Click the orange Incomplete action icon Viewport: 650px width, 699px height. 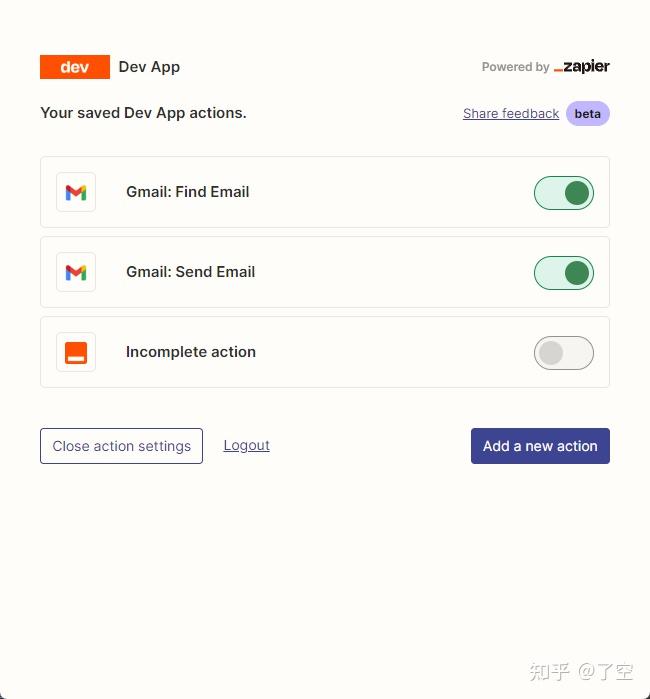76,352
